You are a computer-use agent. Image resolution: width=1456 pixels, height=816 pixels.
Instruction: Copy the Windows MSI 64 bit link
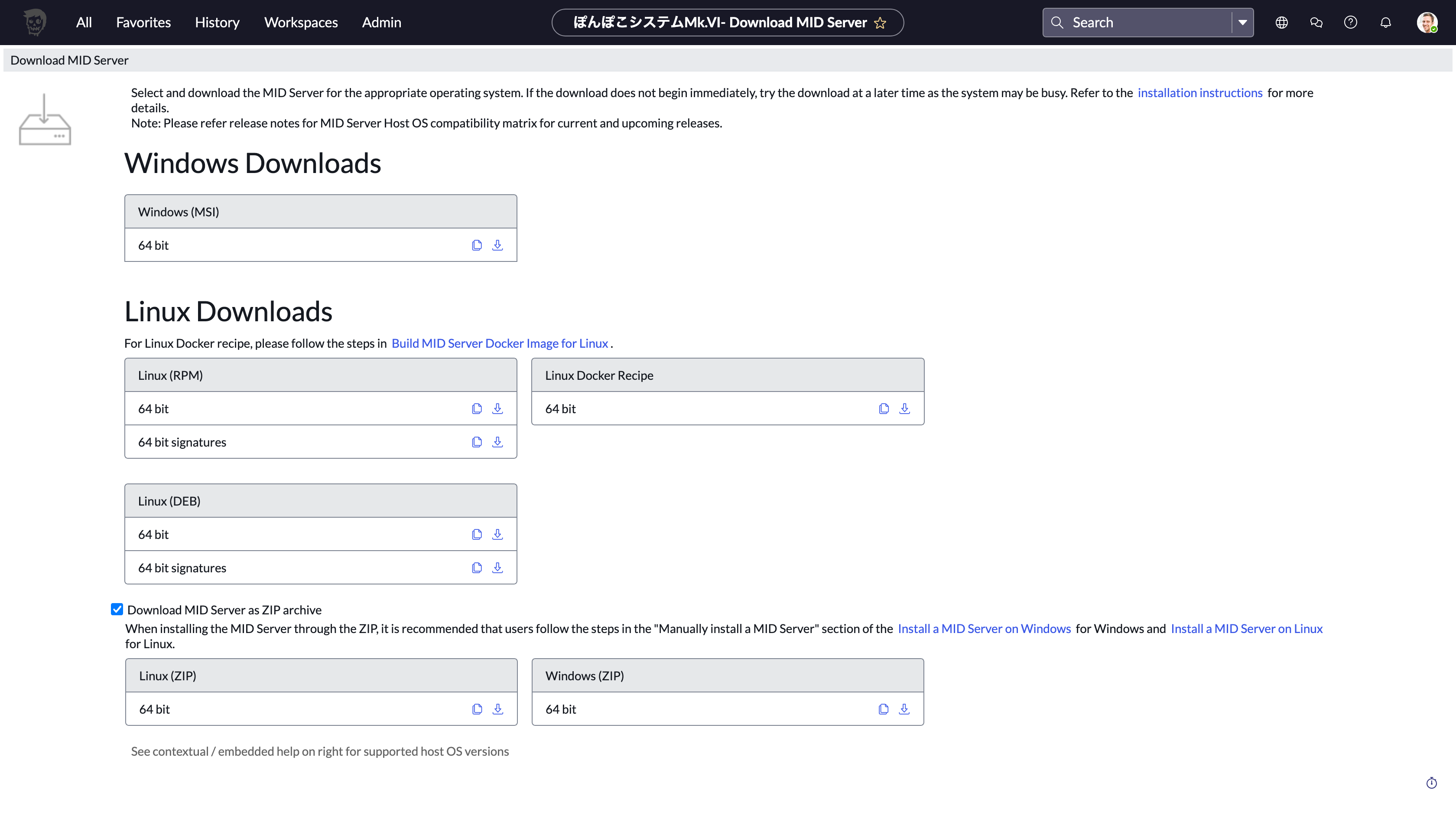tap(477, 245)
